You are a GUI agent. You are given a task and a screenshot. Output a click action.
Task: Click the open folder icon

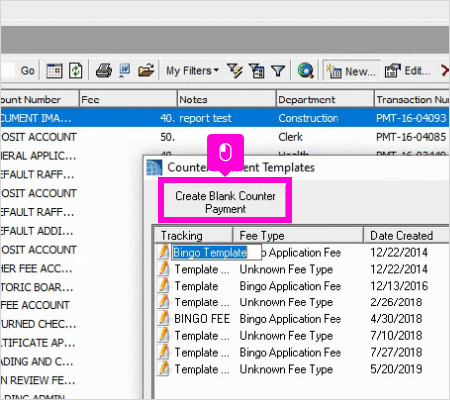pos(146,71)
